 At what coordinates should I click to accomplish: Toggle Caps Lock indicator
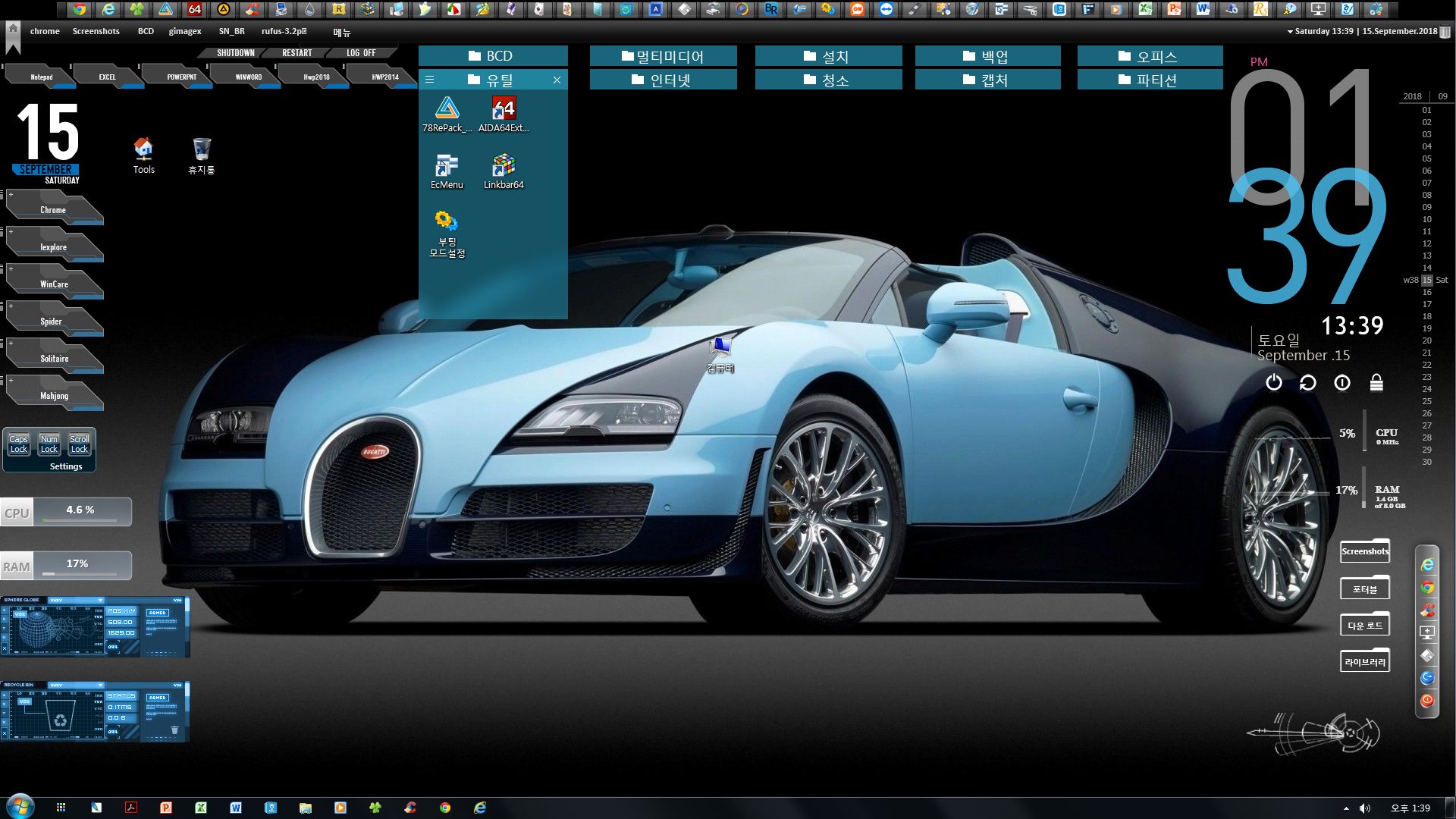coord(19,444)
